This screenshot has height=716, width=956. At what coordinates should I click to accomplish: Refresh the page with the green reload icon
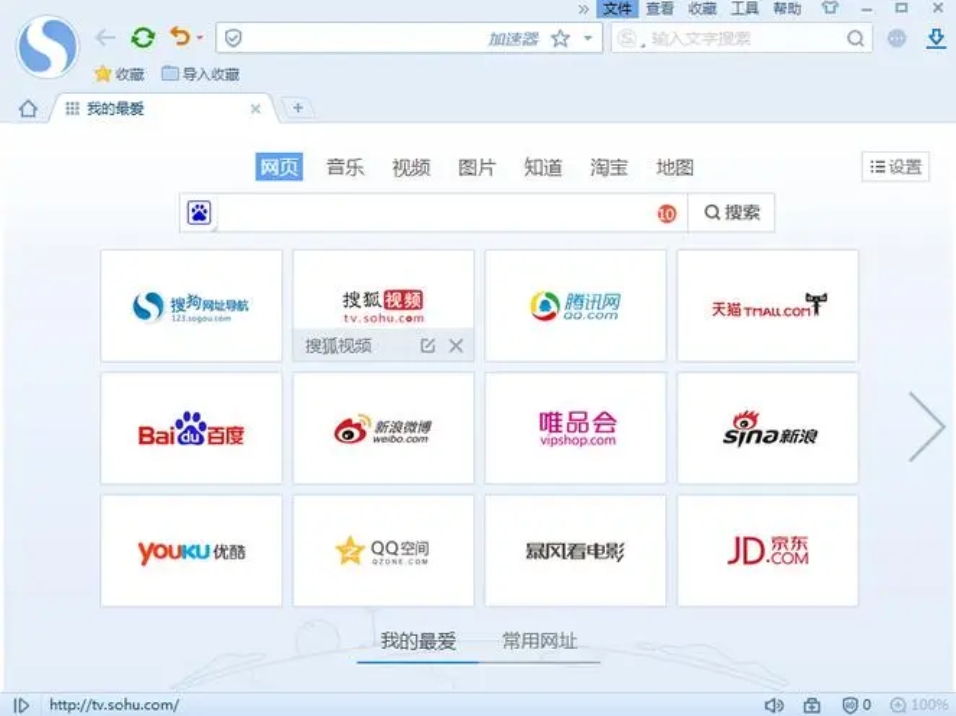pos(143,38)
